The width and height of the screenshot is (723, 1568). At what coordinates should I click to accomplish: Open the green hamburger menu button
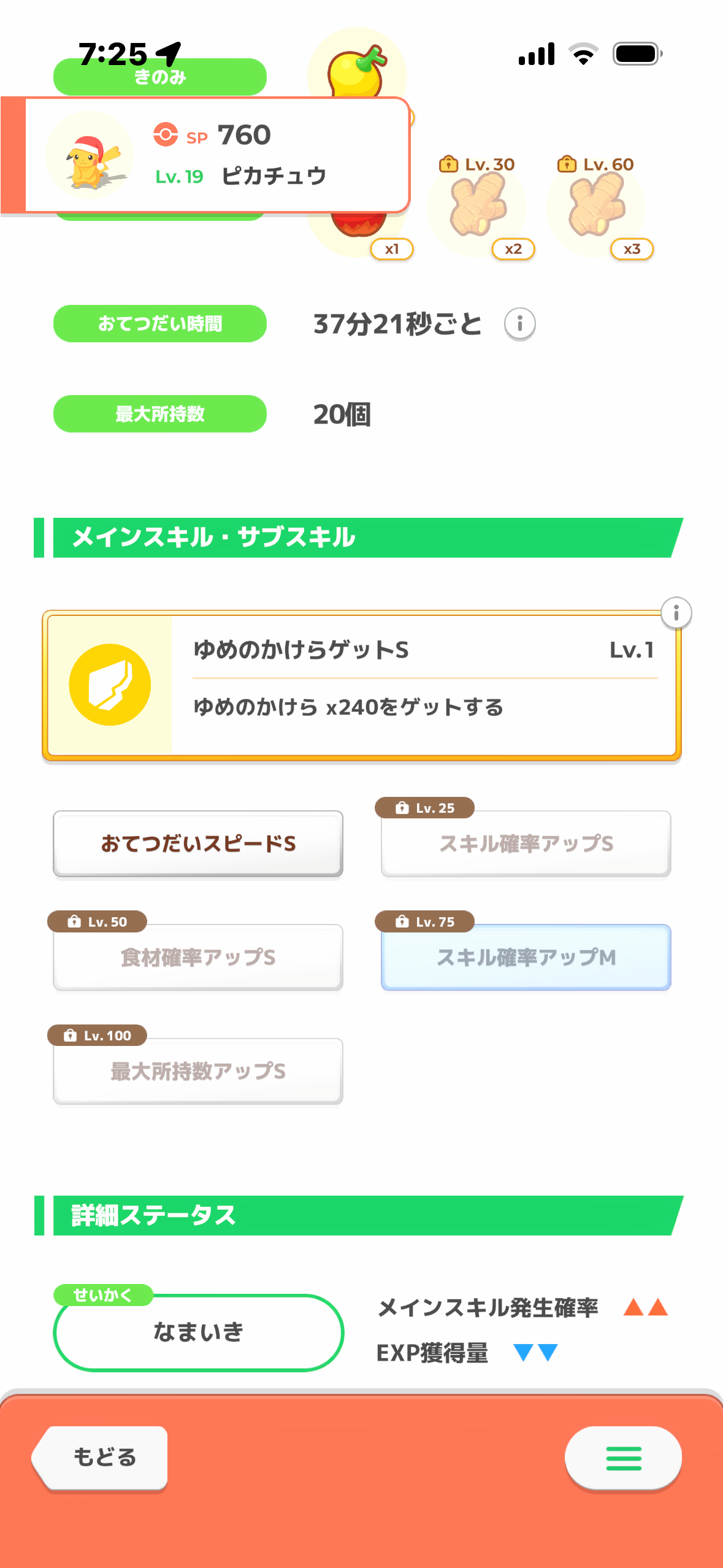pos(623,1458)
